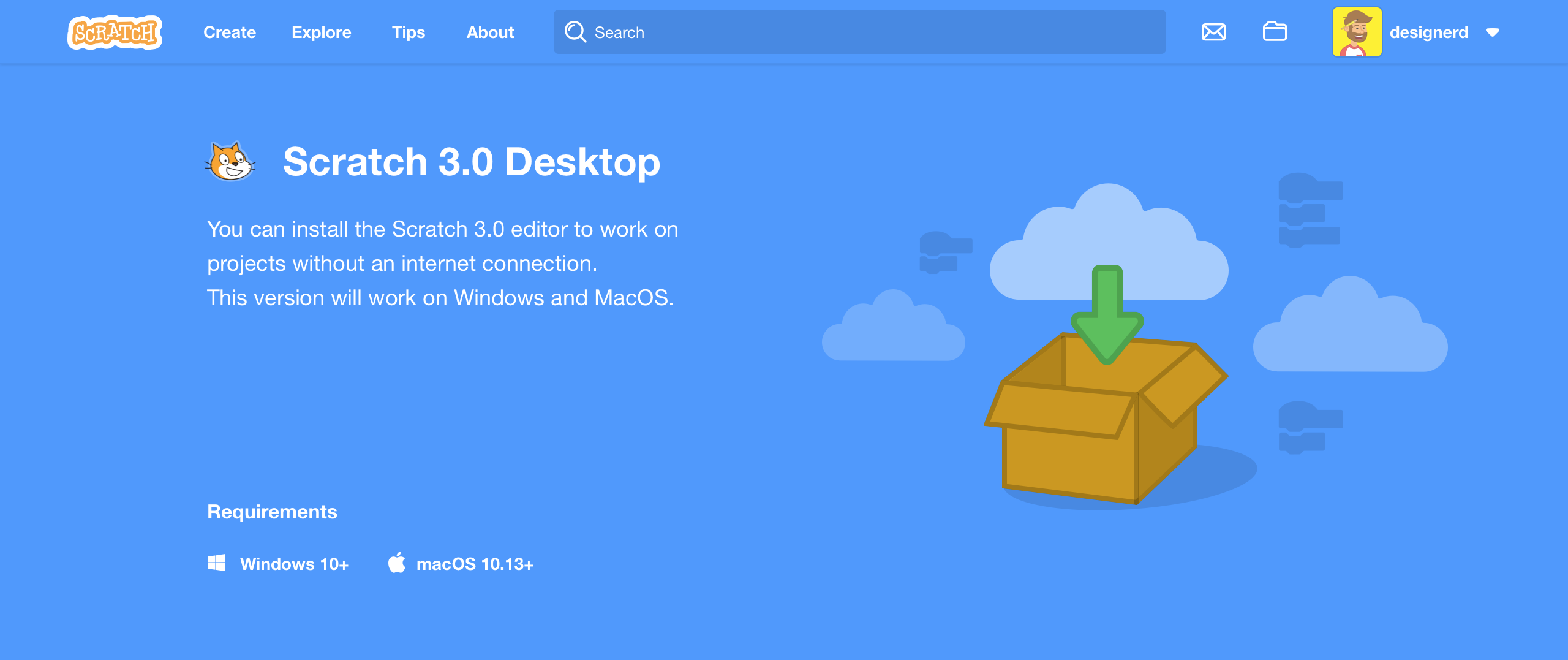The width and height of the screenshot is (1568, 660).
Task: Click the Scratch cat icon beside title
Action: [230, 162]
